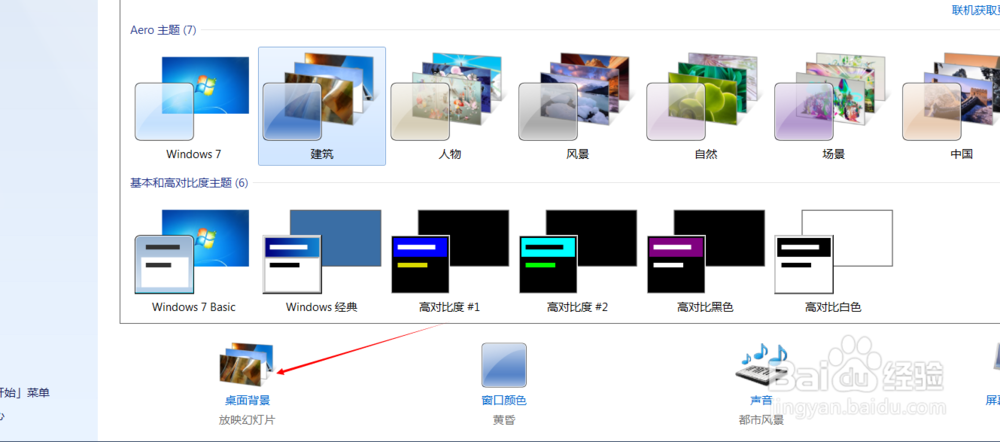Click the 高对比度 #1 name label
This screenshot has width=1000, height=442.
[x=450, y=307]
